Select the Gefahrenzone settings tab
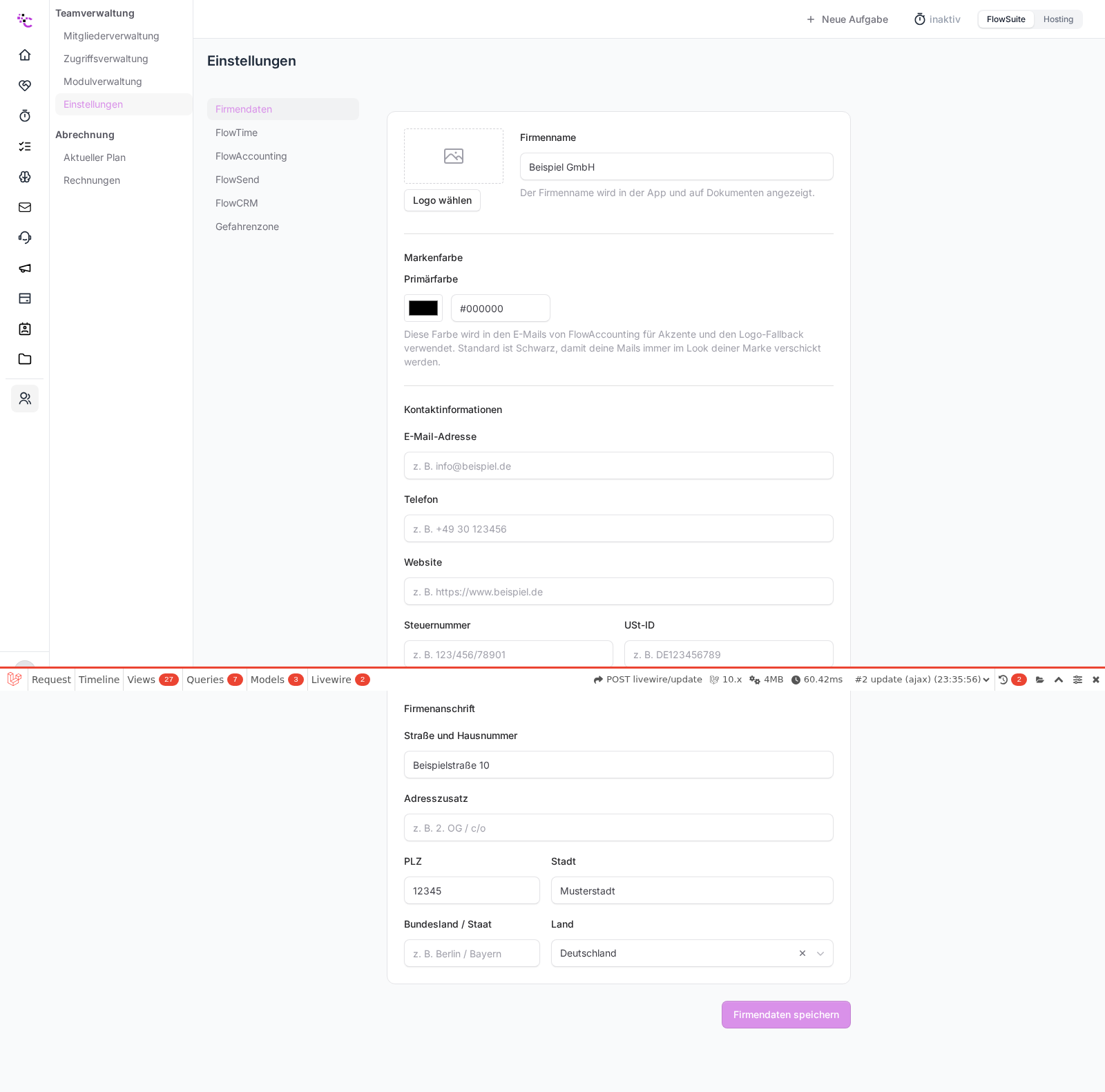The height and width of the screenshot is (1092, 1105). [247, 227]
